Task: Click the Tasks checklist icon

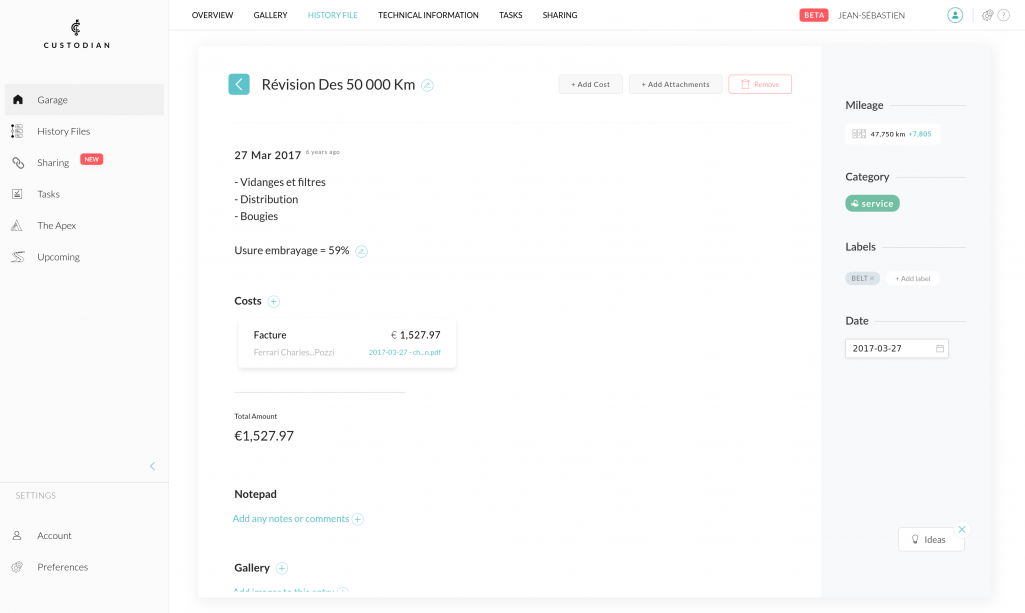Action: pos(17,194)
